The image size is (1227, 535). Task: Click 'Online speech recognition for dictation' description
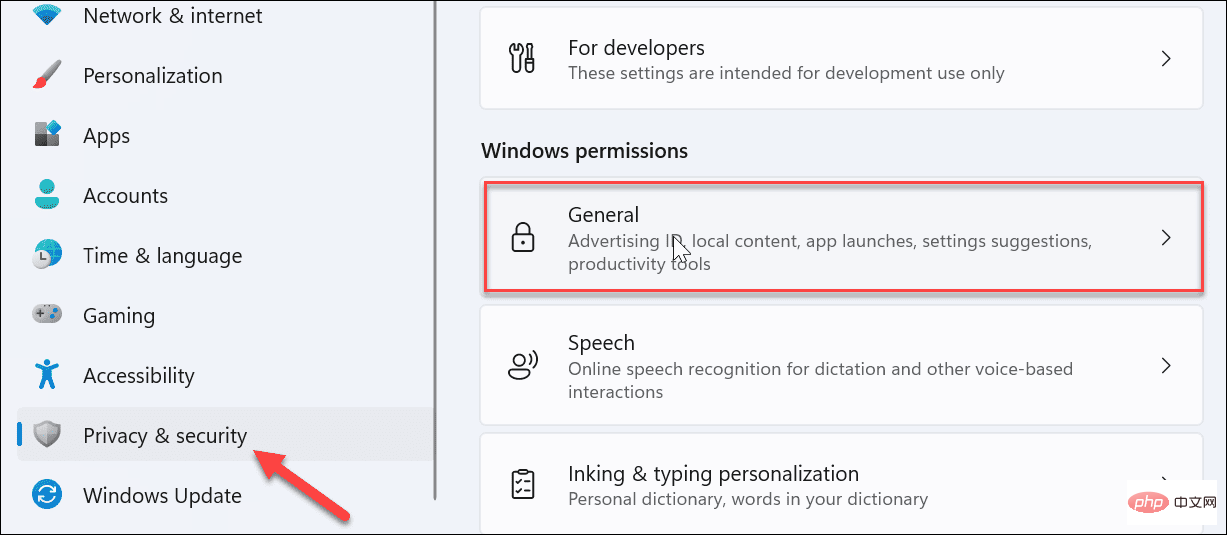point(820,381)
